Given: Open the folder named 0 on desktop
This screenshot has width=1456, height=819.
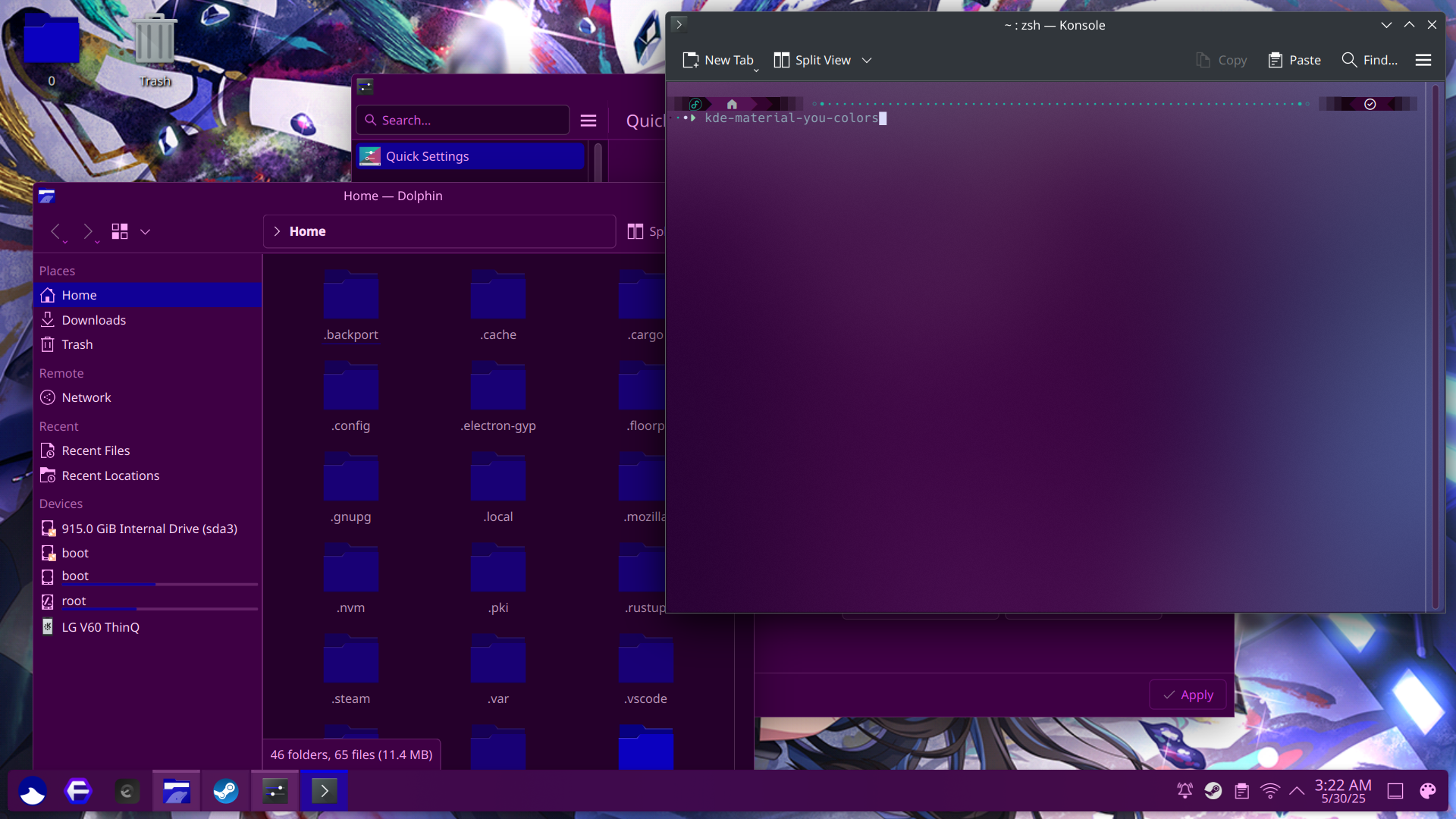Looking at the screenshot, I should click(x=52, y=49).
